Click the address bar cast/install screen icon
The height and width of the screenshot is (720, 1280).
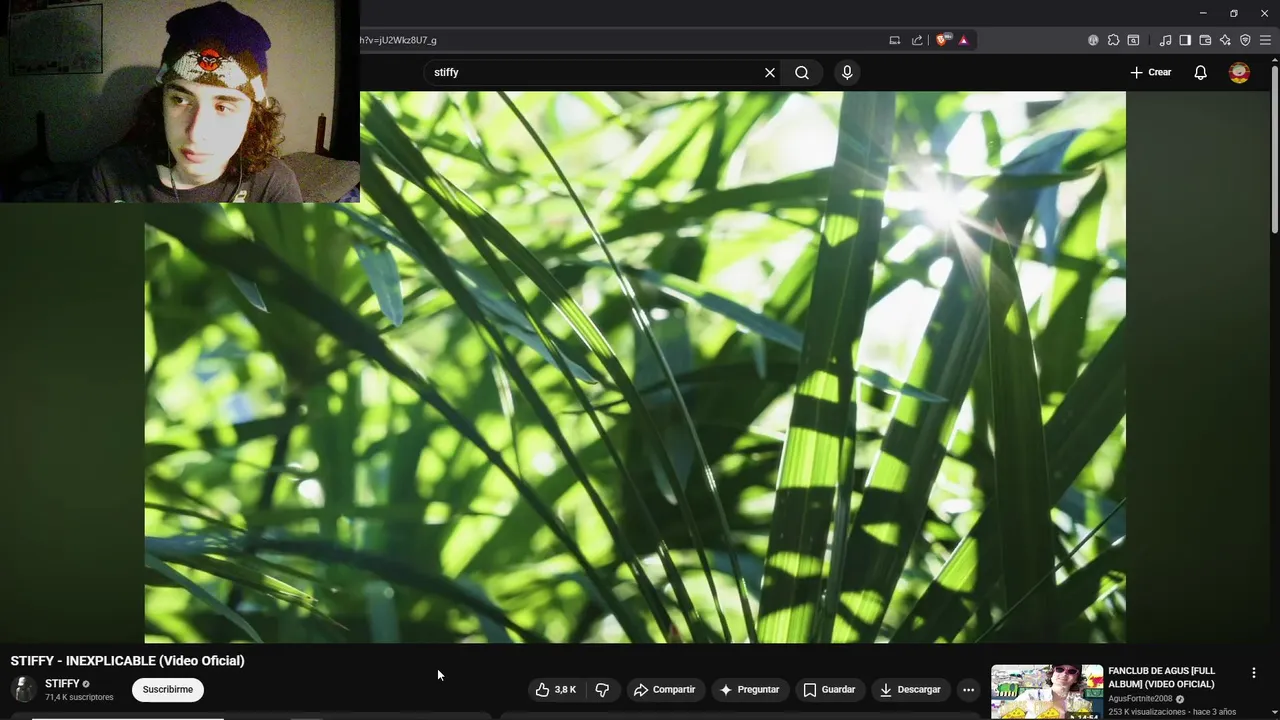point(894,40)
